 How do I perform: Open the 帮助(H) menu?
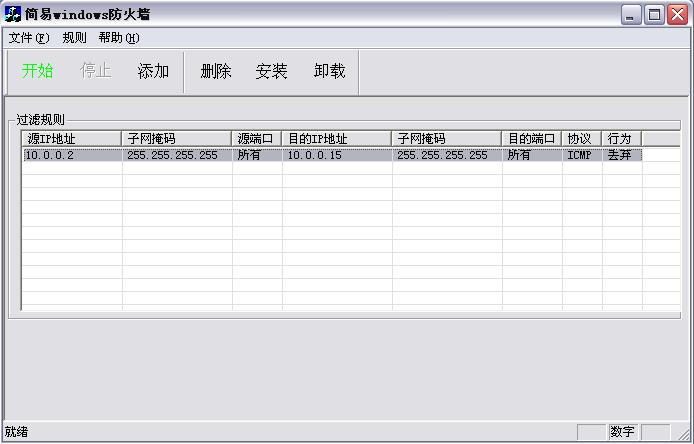point(119,38)
